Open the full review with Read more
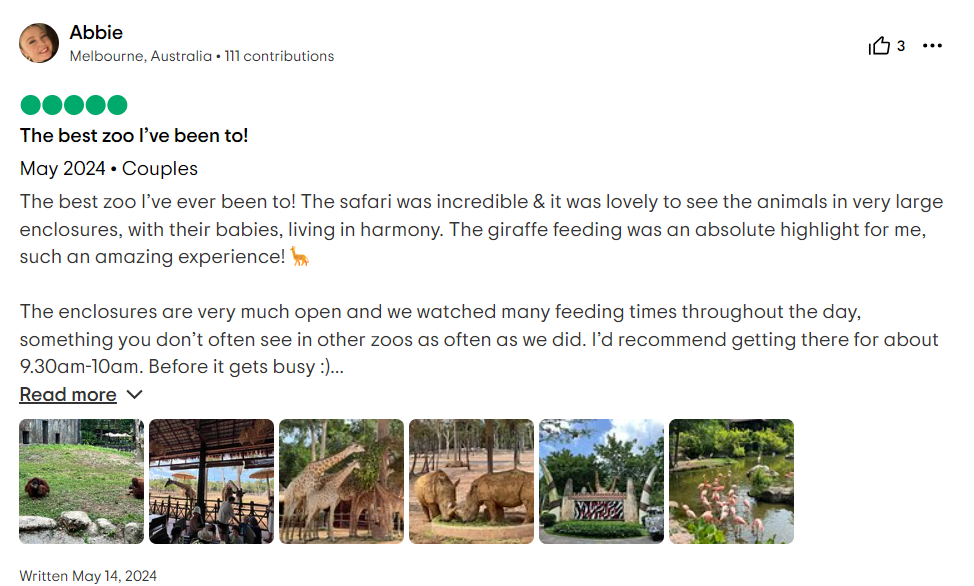974x586 pixels. pos(68,394)
